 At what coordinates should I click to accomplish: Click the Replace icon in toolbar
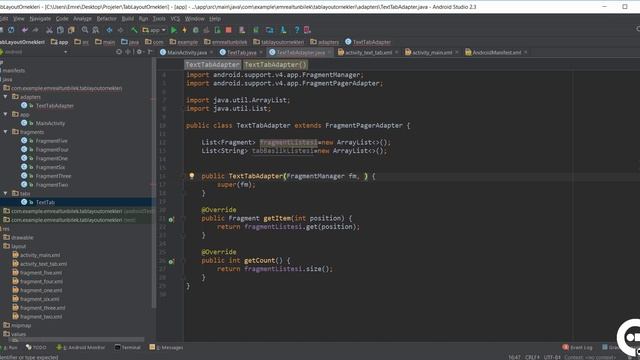coord(96,30)
